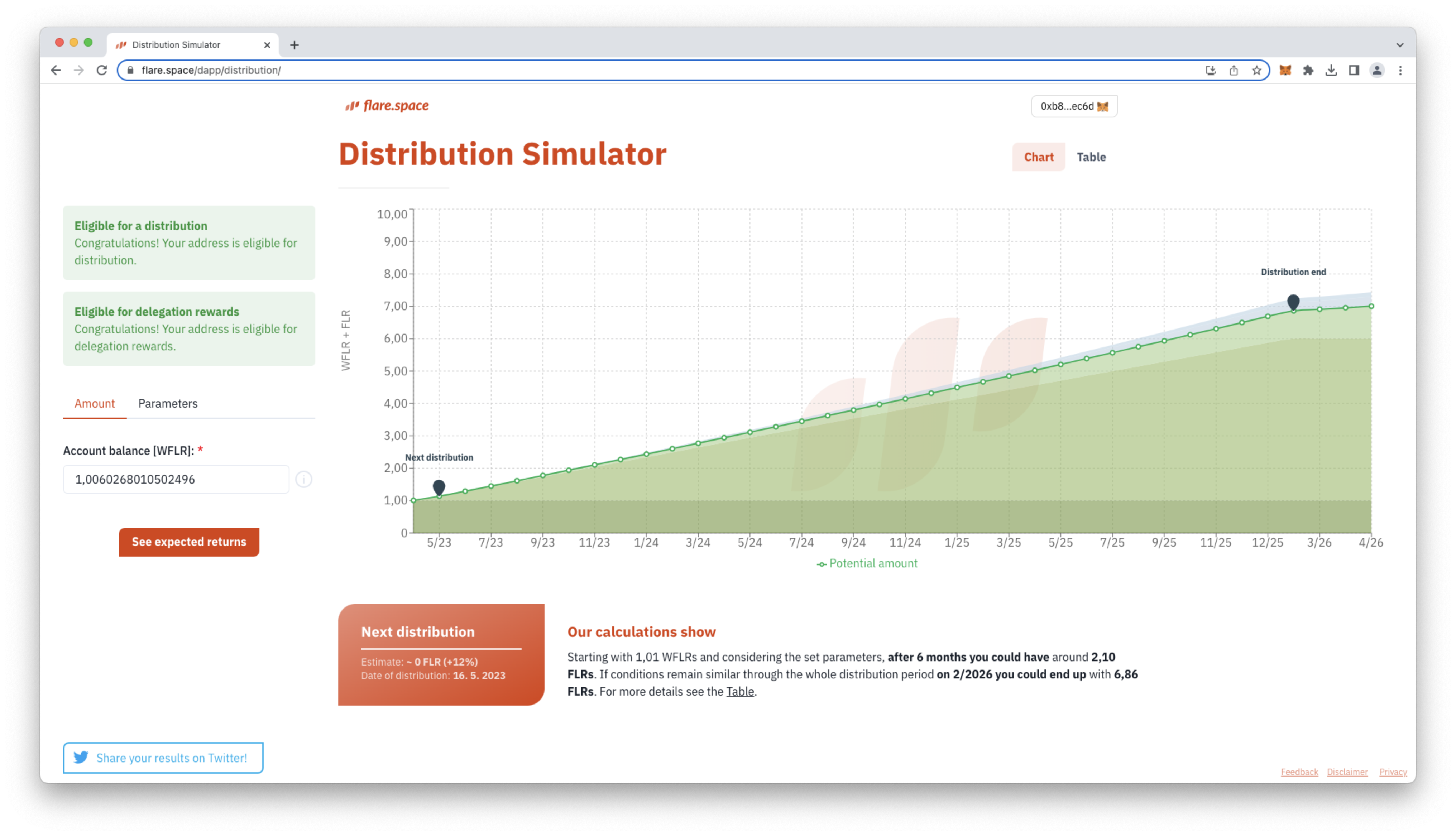Open the Chrome profile avatar

point(1377,70)
